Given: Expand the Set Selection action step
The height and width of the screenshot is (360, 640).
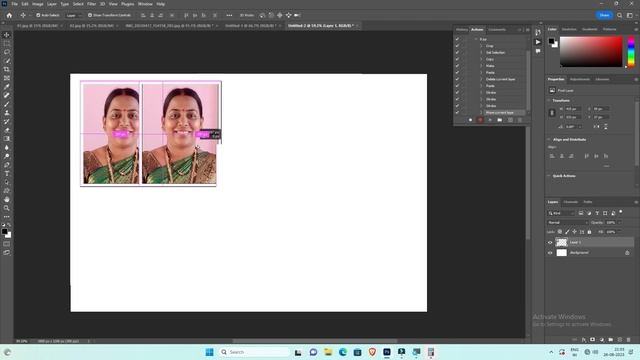Looking at the screenshot, I should [x=481, y=52].
